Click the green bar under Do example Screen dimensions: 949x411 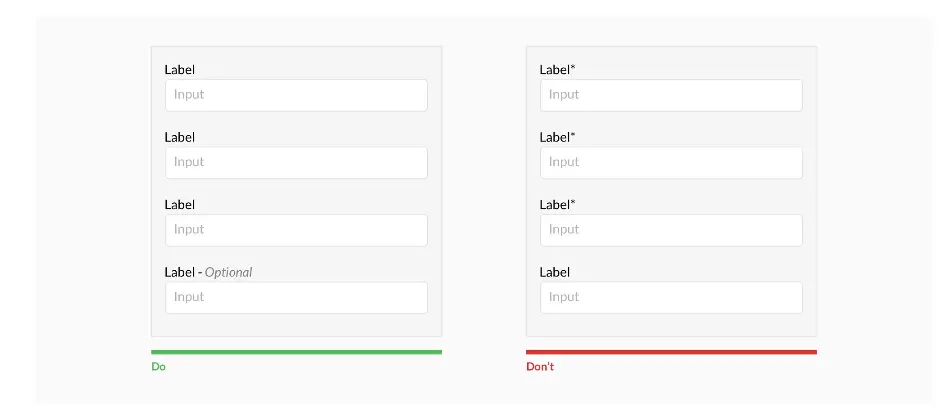coord(297,352)
